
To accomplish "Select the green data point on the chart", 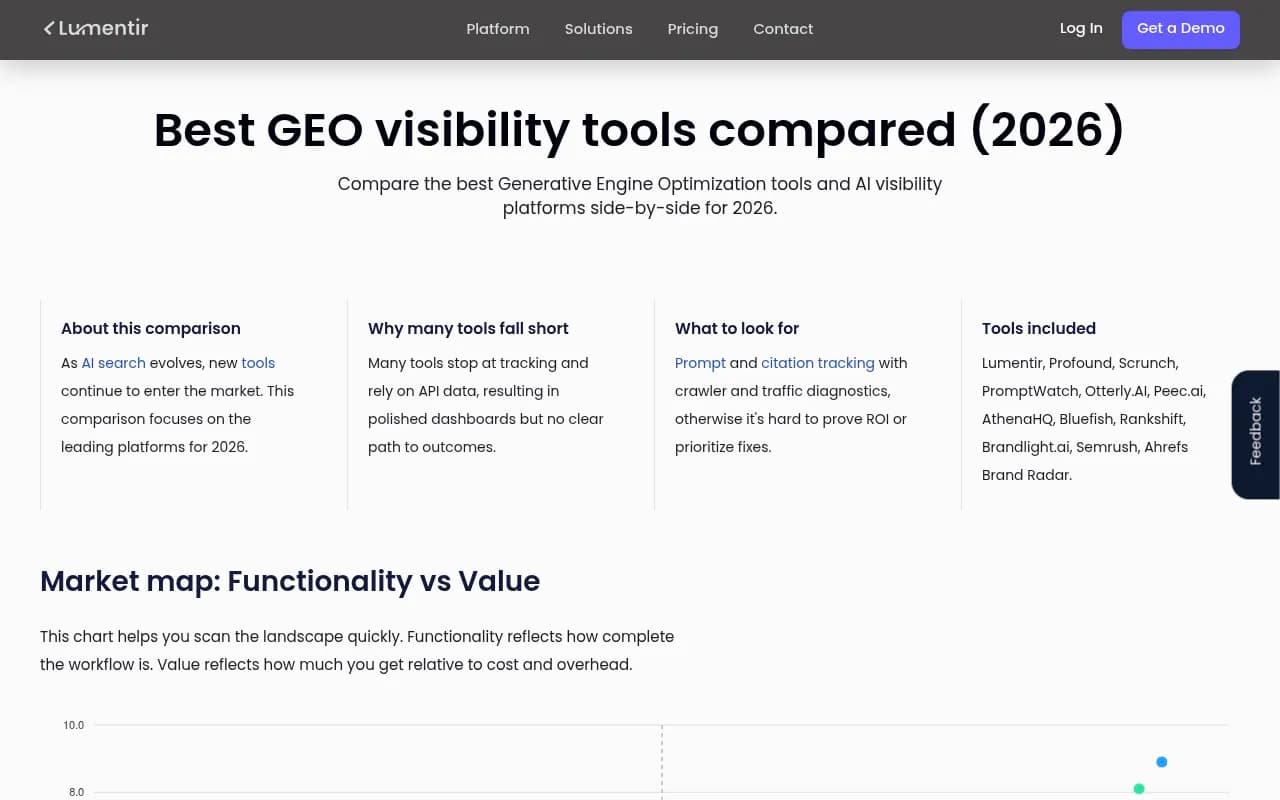I will click(1139, 789).
